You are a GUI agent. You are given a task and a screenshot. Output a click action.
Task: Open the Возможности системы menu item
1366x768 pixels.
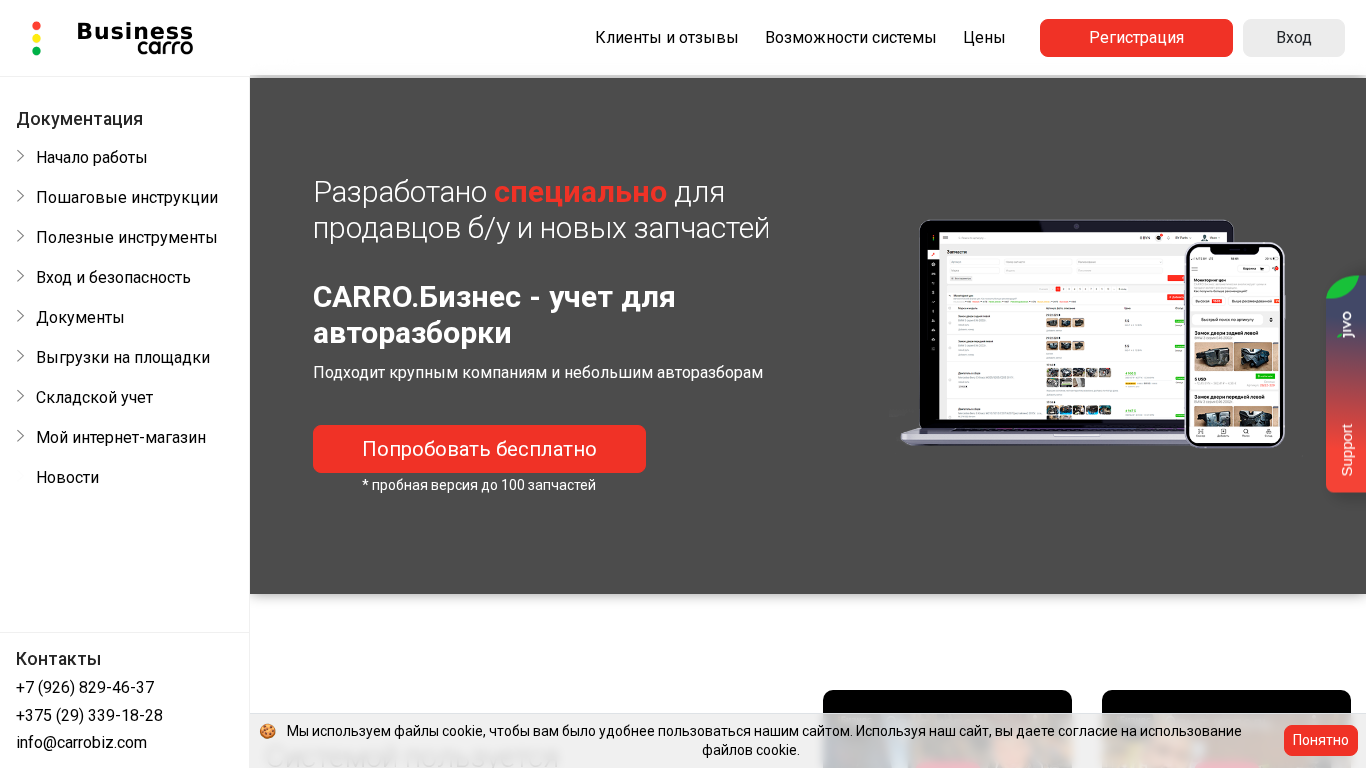pyautogui.click(x=851, y=38)
